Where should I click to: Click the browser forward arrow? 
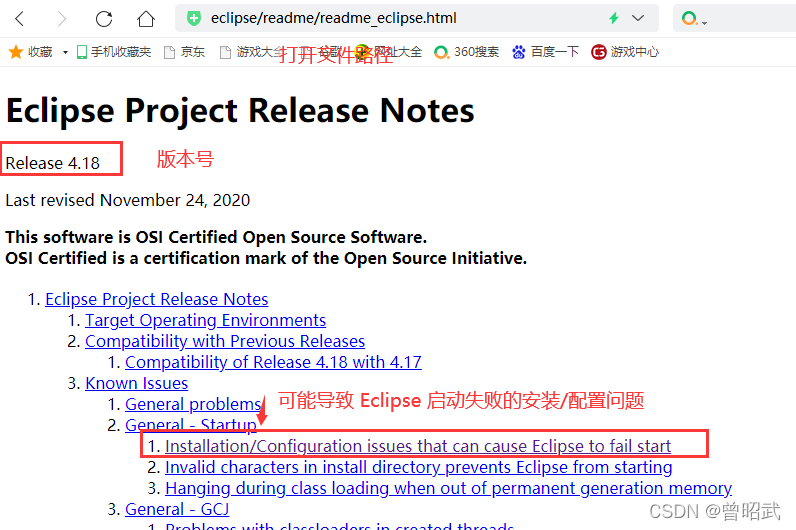tap(61, 19)
